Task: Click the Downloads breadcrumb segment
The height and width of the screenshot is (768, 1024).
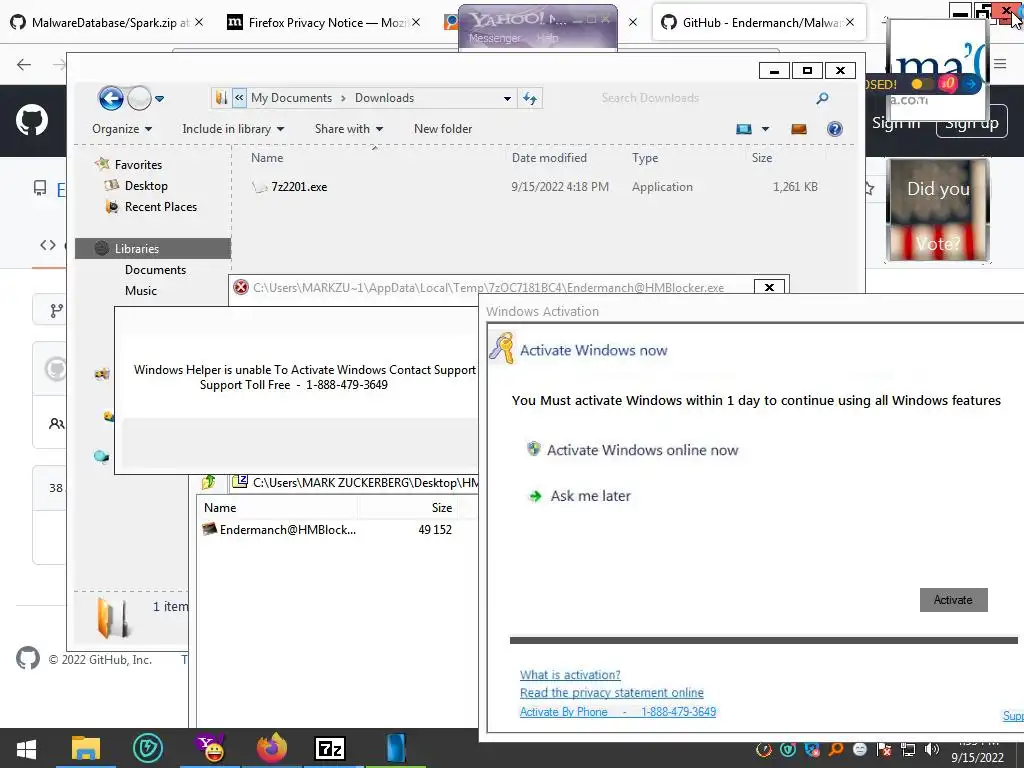Action: (x=384, y=98)
